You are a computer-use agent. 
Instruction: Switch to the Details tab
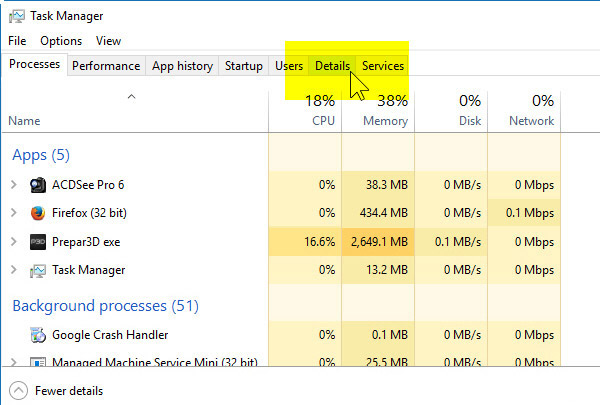tap(332, 66)
